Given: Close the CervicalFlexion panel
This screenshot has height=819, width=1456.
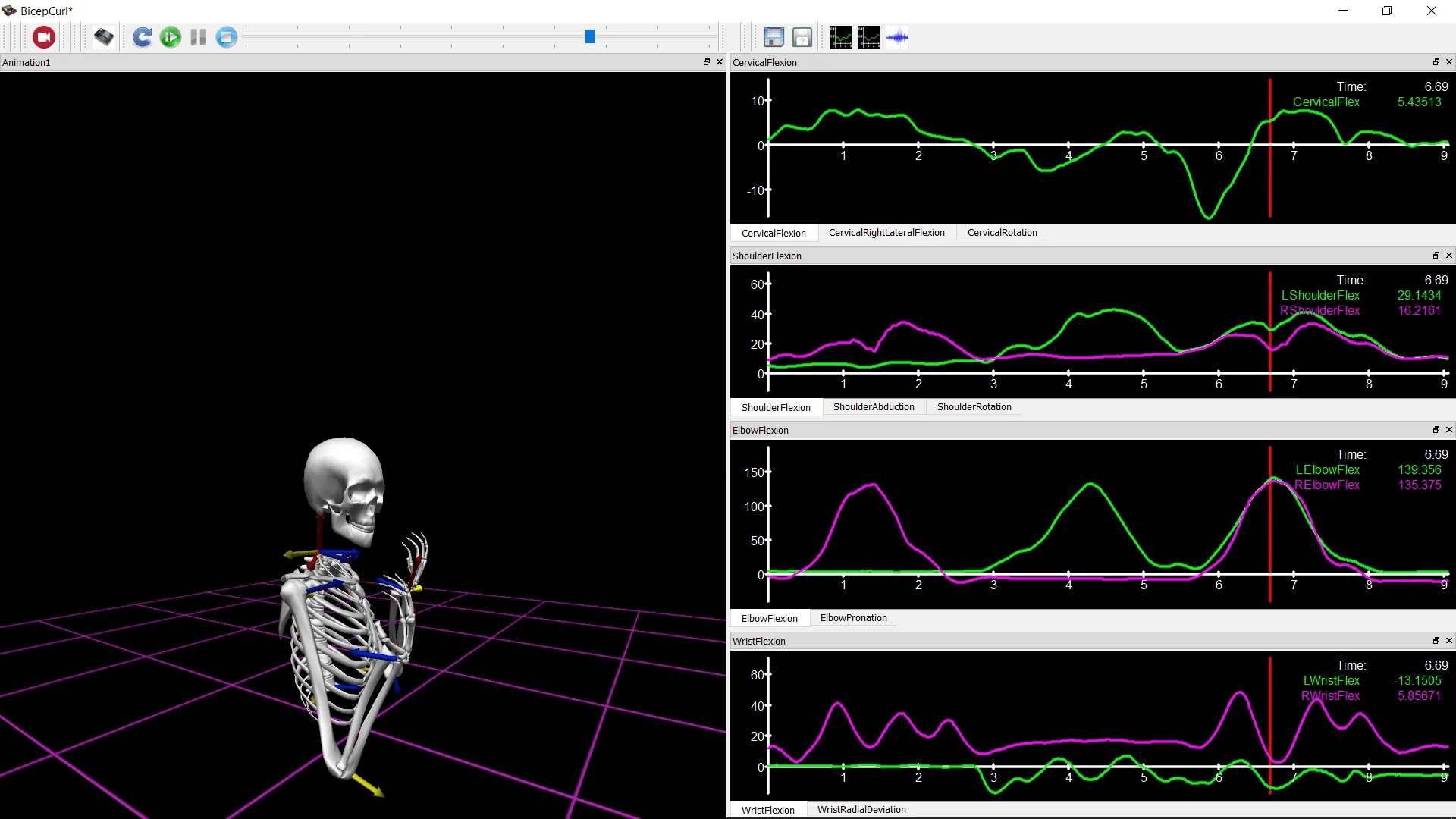Looking at the screenshot, I should pyautogui.click(x=1449, y=62).
